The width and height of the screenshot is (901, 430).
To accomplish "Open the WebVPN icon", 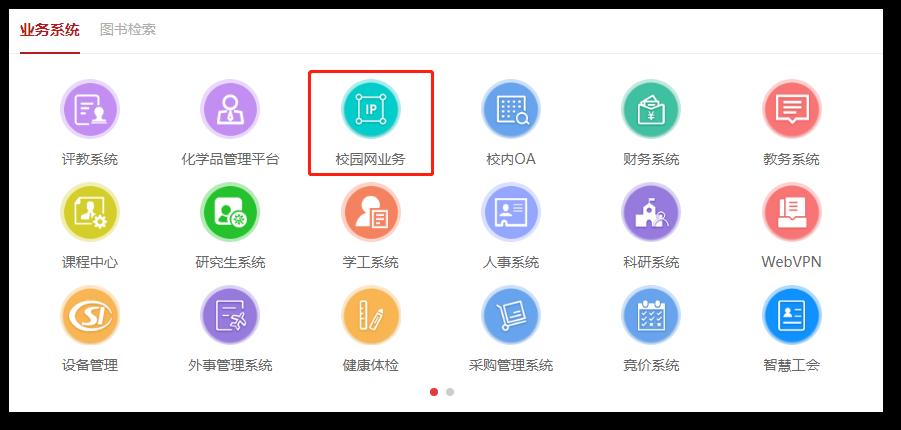I will point(791,212).
